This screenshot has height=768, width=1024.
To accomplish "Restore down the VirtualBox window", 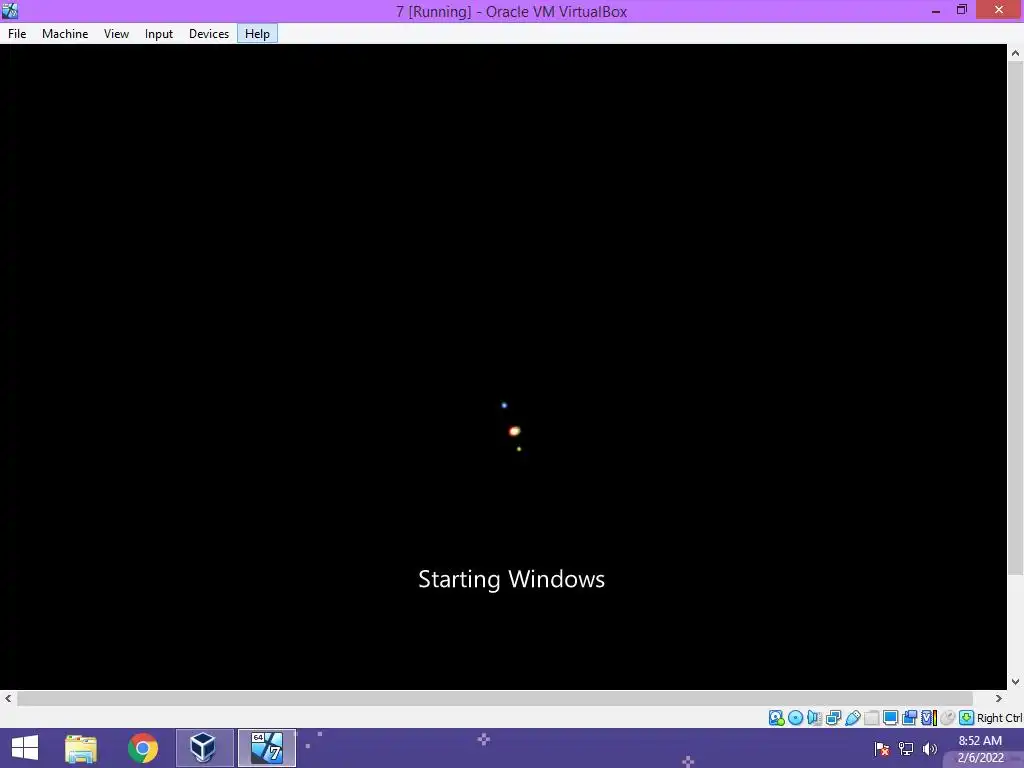I will click(962, 10).
